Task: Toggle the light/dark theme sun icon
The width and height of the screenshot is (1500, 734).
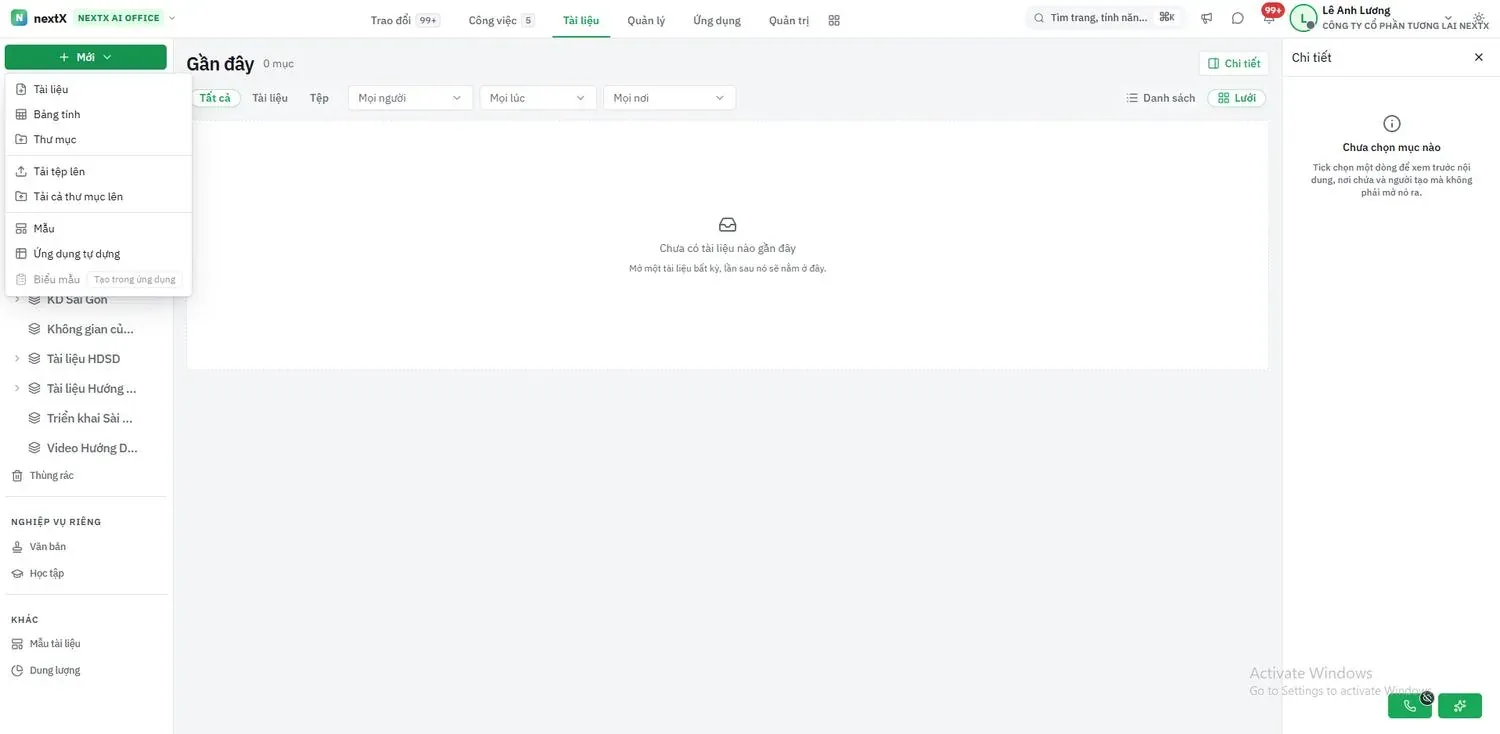Action: click(1479, 18)
